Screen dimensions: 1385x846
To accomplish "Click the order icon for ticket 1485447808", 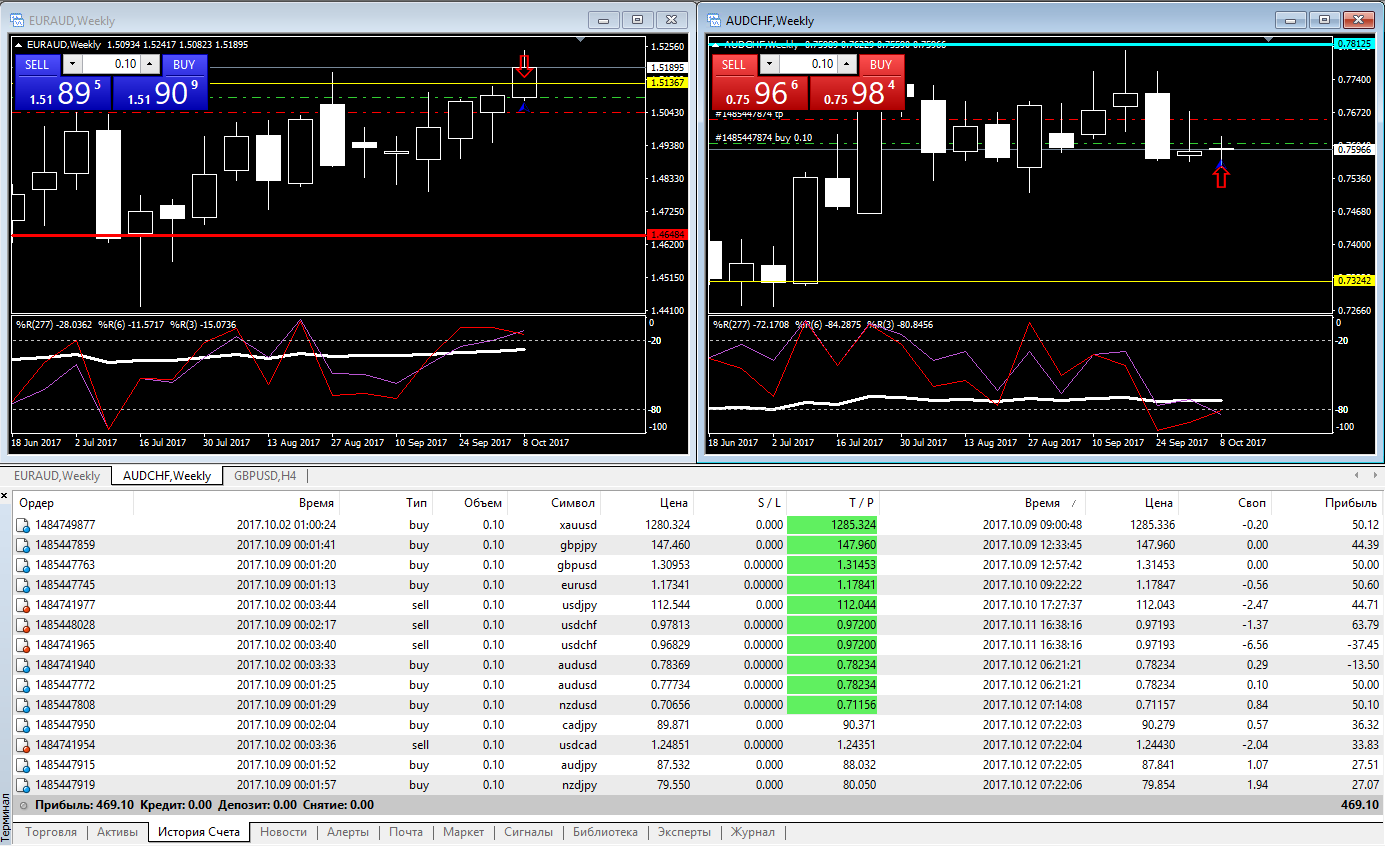I will (23, 705).
